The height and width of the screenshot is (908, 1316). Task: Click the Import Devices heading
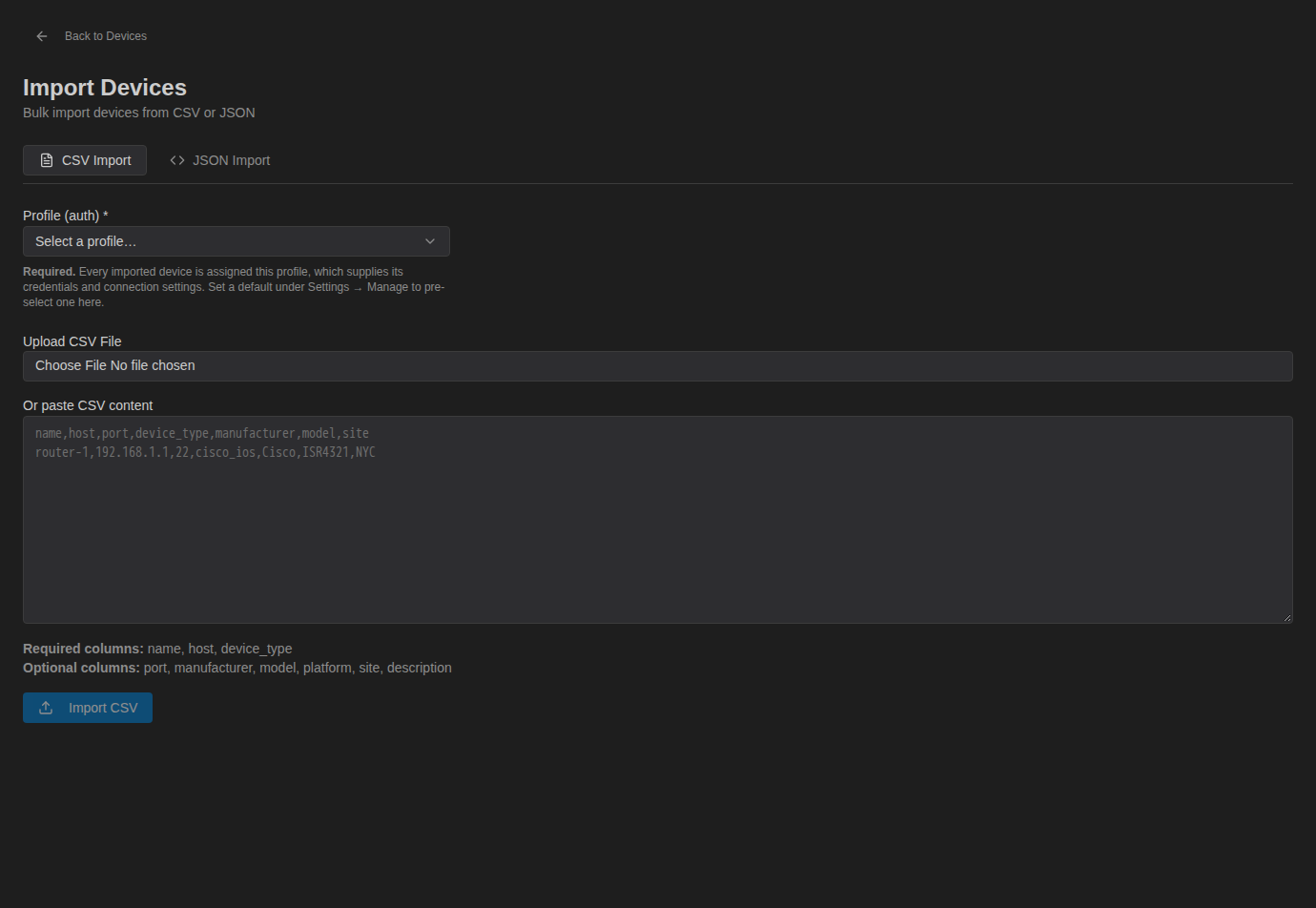pos(105,88)
